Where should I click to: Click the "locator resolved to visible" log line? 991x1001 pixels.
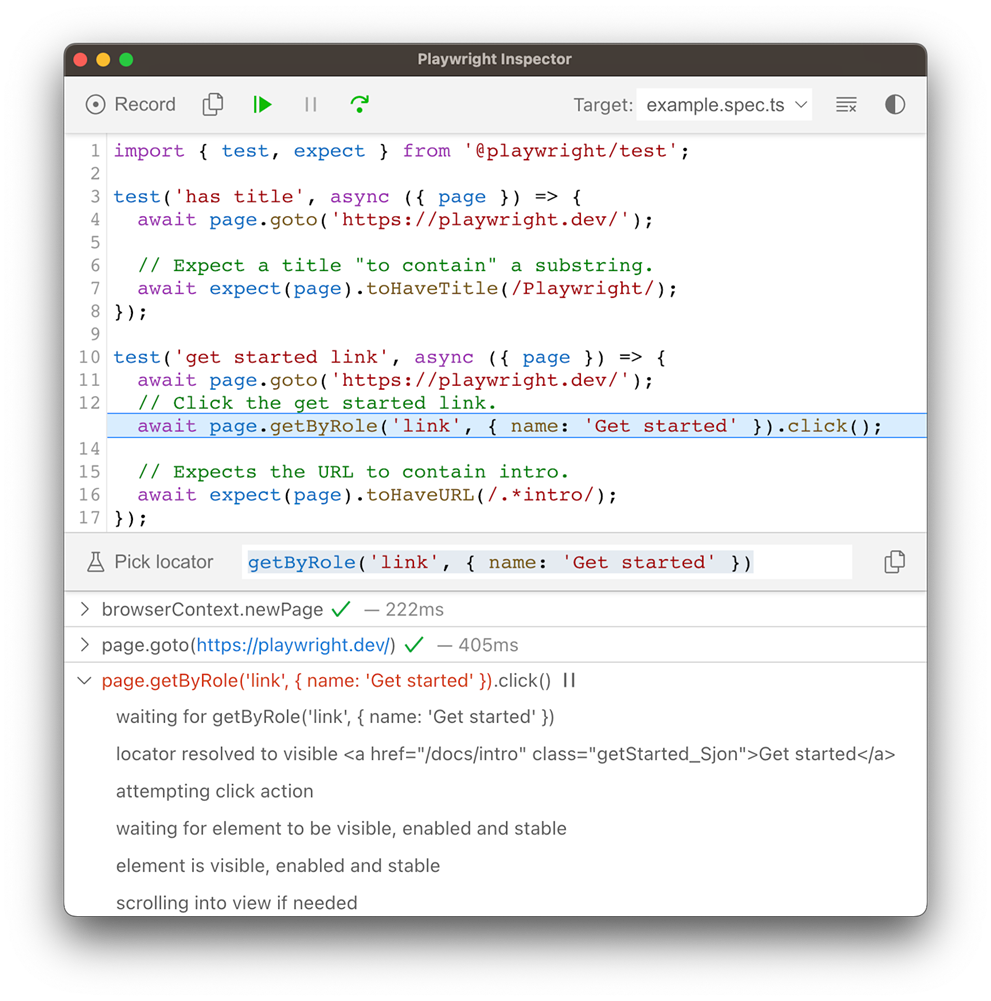click(x=505, y=755)
